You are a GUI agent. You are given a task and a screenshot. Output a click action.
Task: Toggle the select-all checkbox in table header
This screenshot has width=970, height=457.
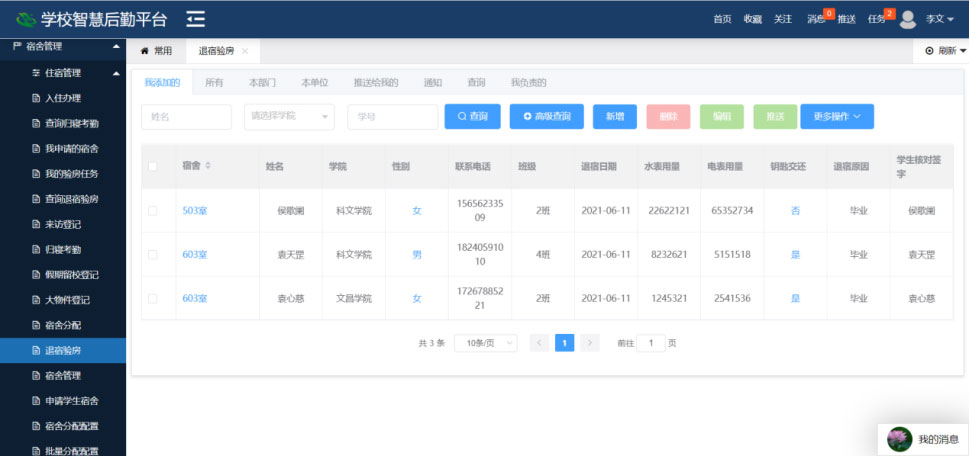coord(153,166)
